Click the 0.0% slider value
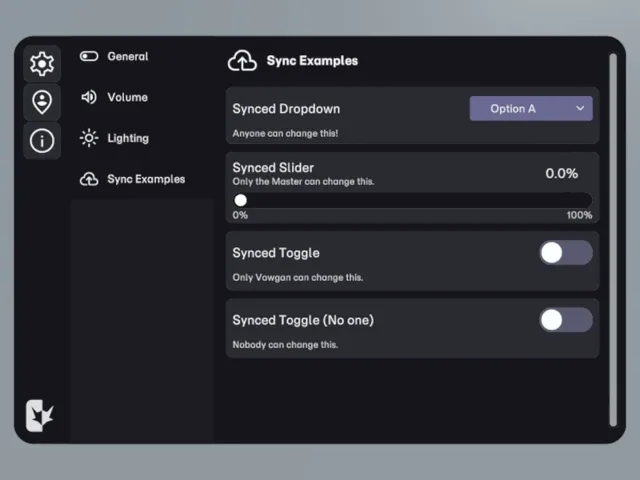The image size is (640, 480). [x=562, y=173]
